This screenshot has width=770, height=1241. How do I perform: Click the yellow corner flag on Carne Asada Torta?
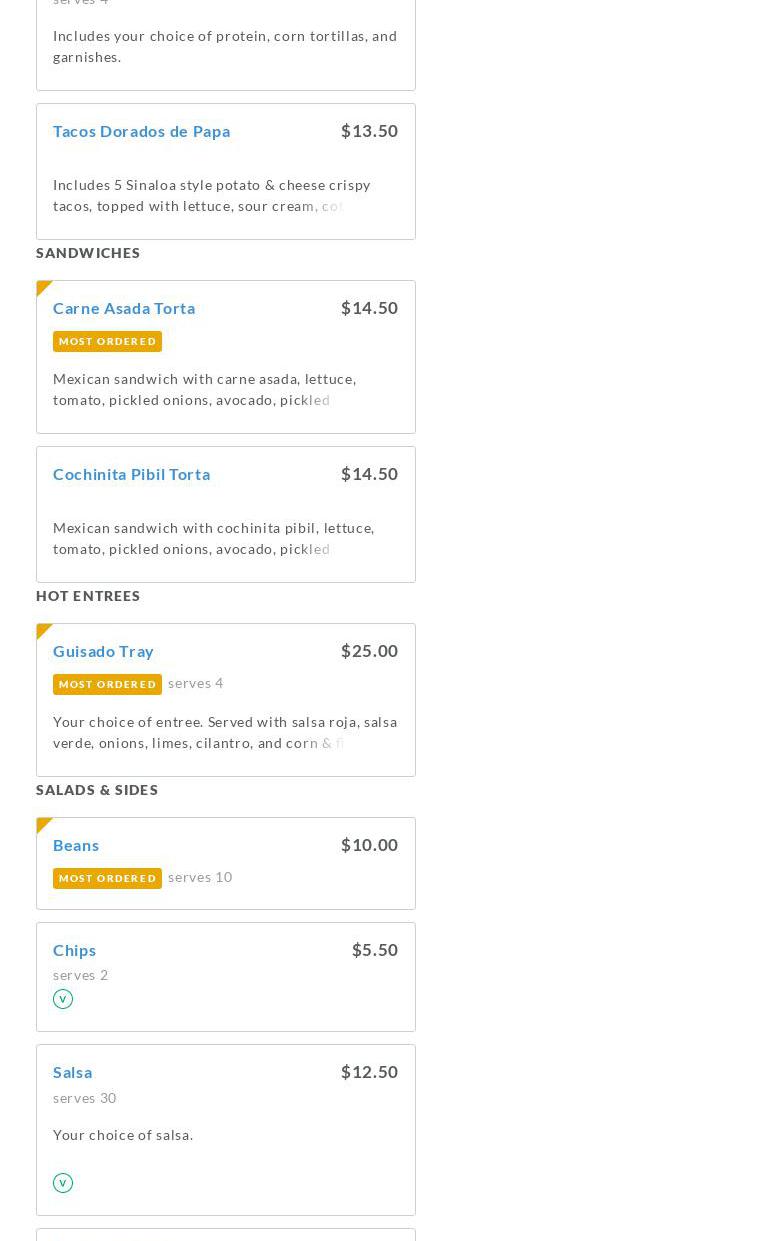[43, 288]
